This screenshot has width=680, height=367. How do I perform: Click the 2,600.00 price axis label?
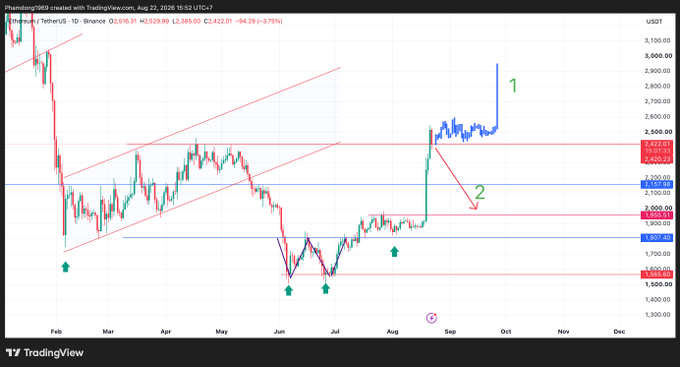657,116
